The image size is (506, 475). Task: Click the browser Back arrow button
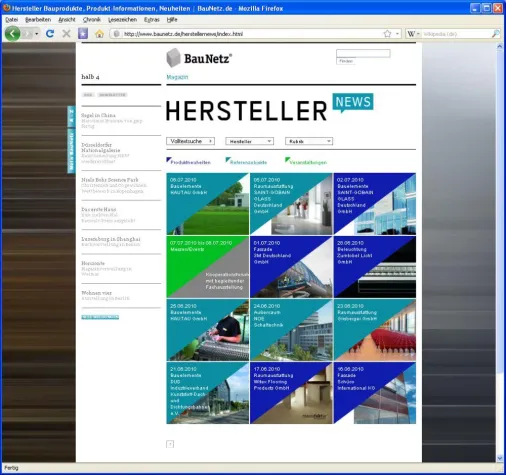click(x=13, y=34)
